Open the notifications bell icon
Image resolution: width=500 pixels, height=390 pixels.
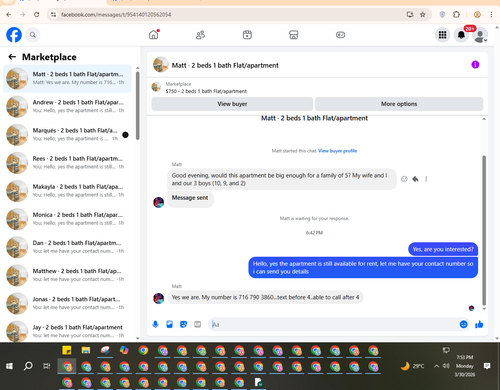coord(461,35)
